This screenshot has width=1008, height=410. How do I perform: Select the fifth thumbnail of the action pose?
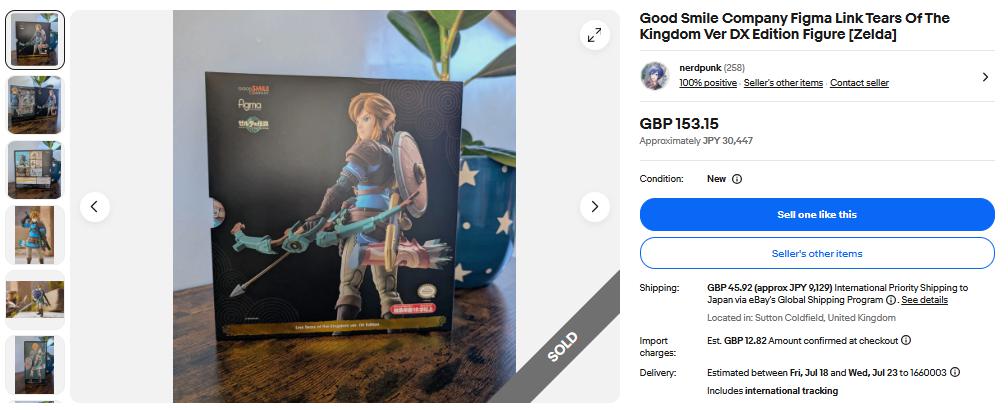[35, 299]
